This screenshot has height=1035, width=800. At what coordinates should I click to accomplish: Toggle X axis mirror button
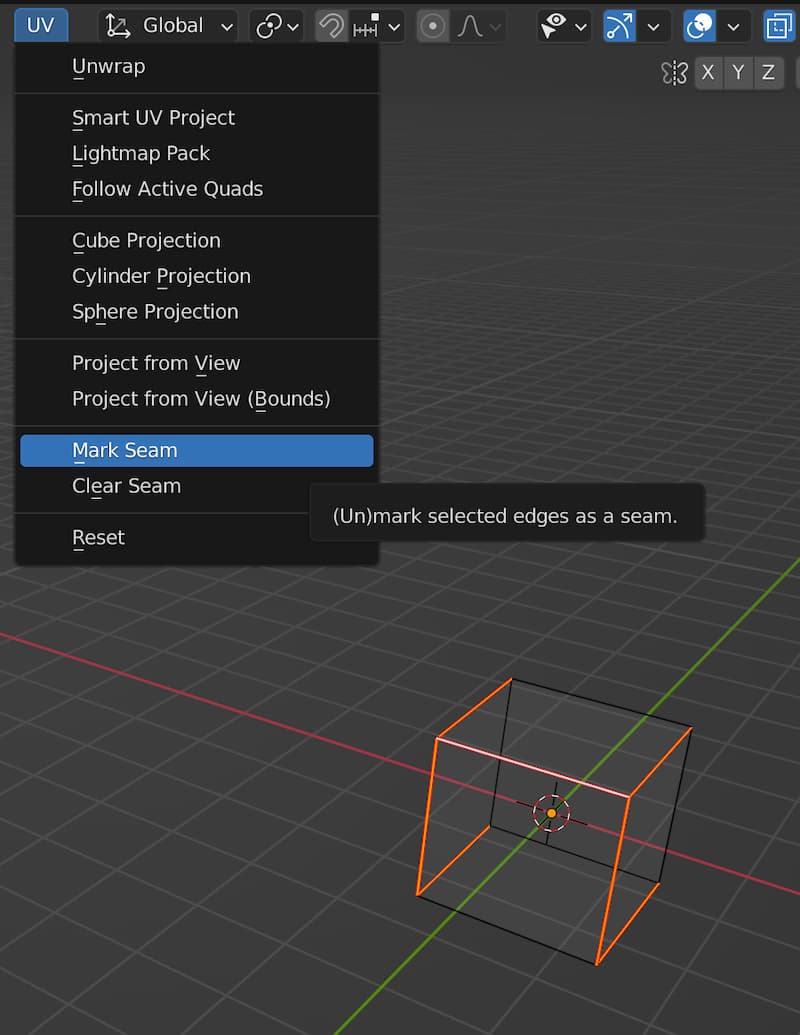click(708, 72)
